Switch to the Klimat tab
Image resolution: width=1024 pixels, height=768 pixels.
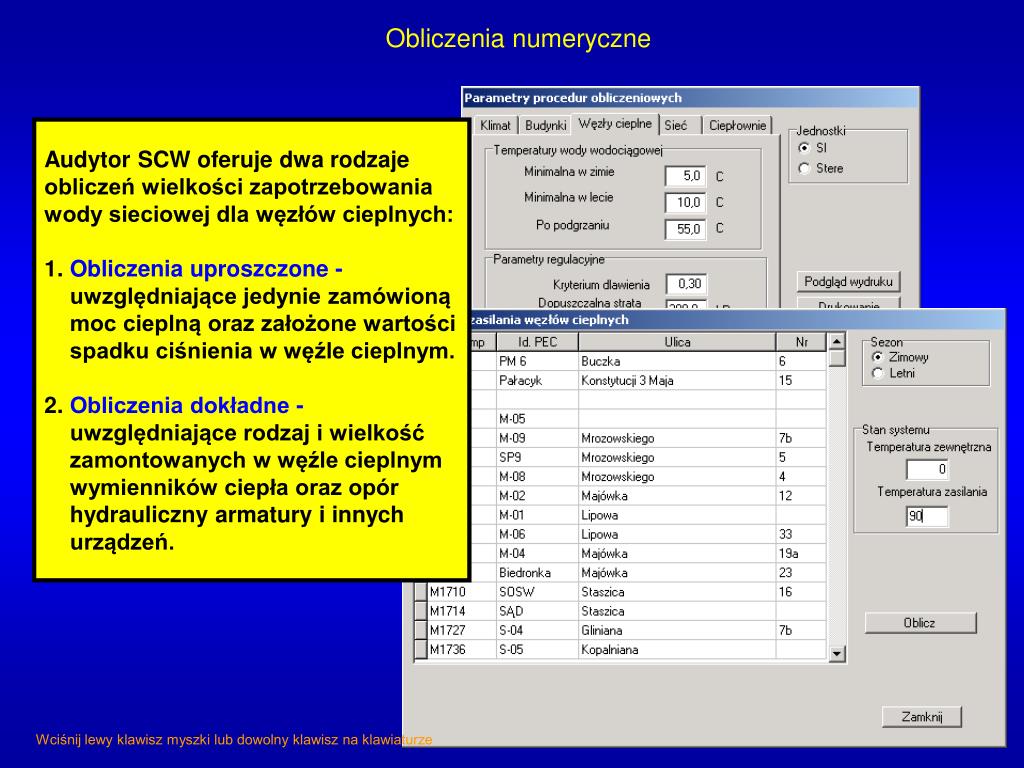(x=495, y=125)
